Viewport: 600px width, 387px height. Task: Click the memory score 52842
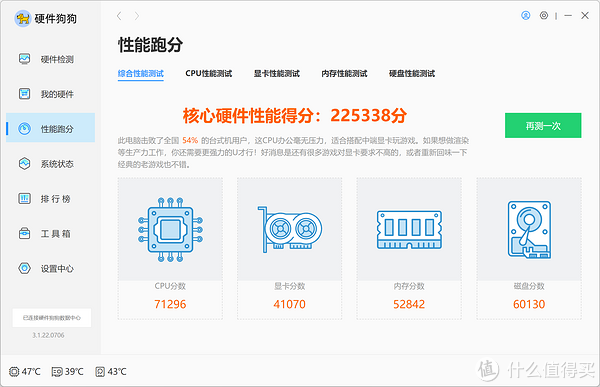409,304
